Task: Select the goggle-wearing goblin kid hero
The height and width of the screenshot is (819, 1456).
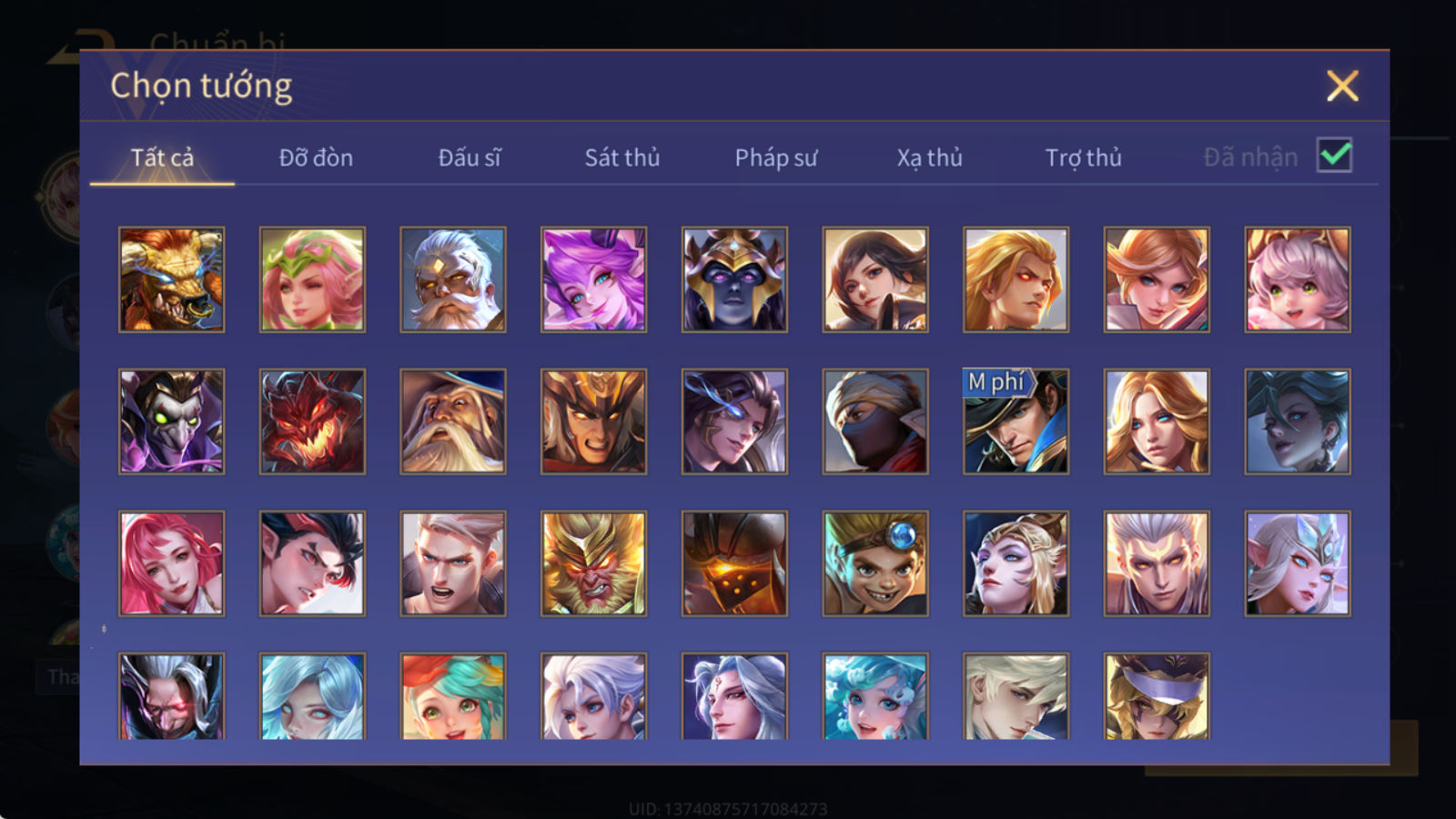Action: (875, 563)
